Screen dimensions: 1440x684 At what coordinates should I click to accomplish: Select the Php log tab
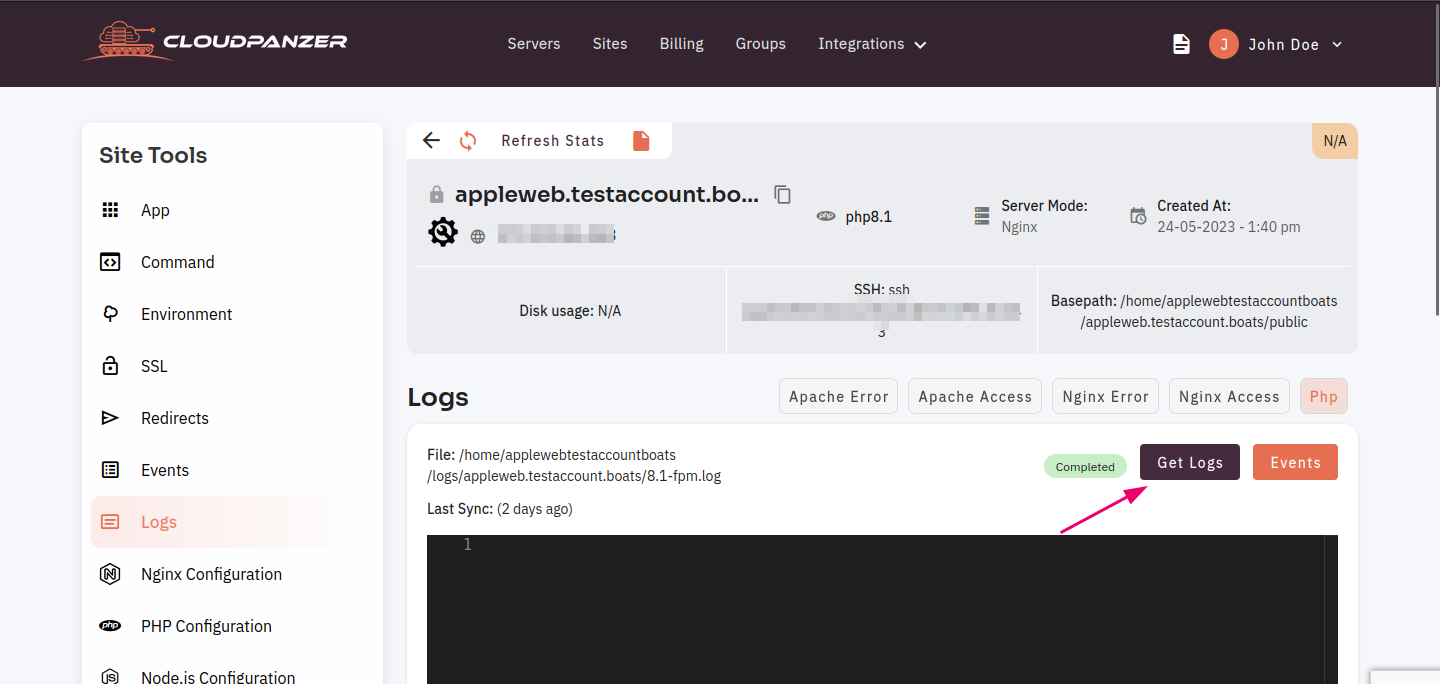(x=1324, y=396)
